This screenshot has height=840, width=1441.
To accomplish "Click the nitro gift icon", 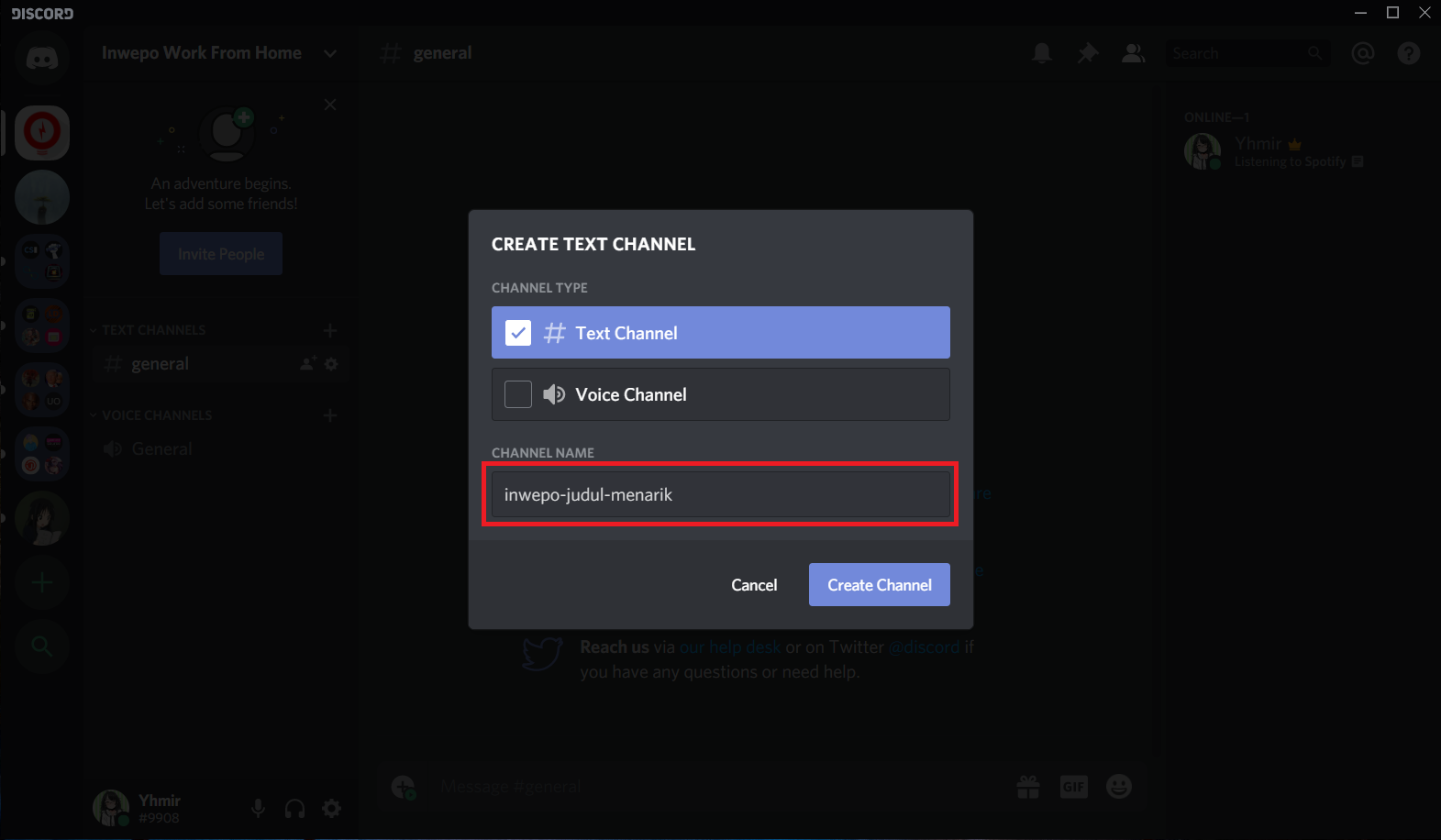I will (x=1028, y=786).
